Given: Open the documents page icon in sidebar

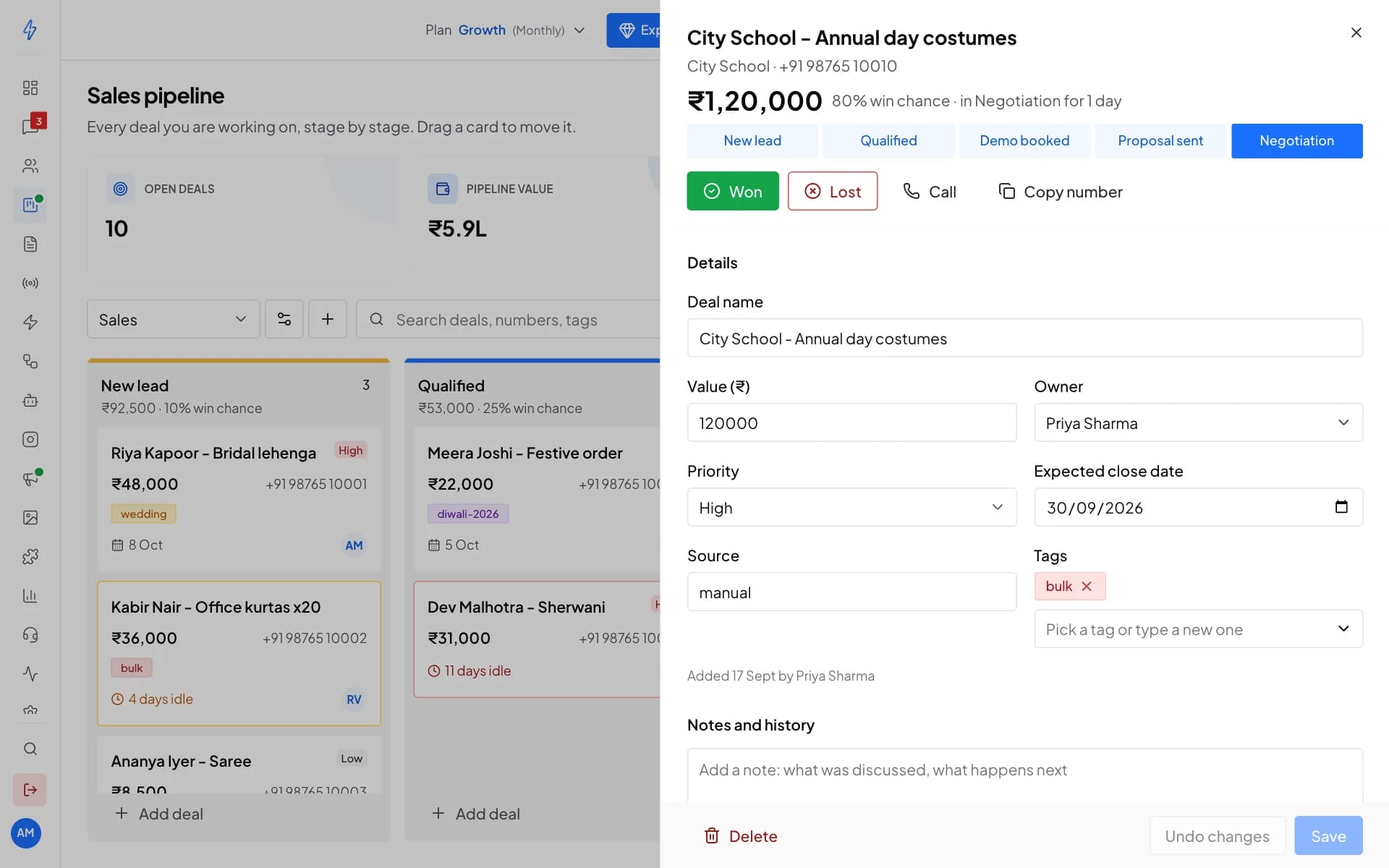Looking at the screenshot, I should 30,244.
